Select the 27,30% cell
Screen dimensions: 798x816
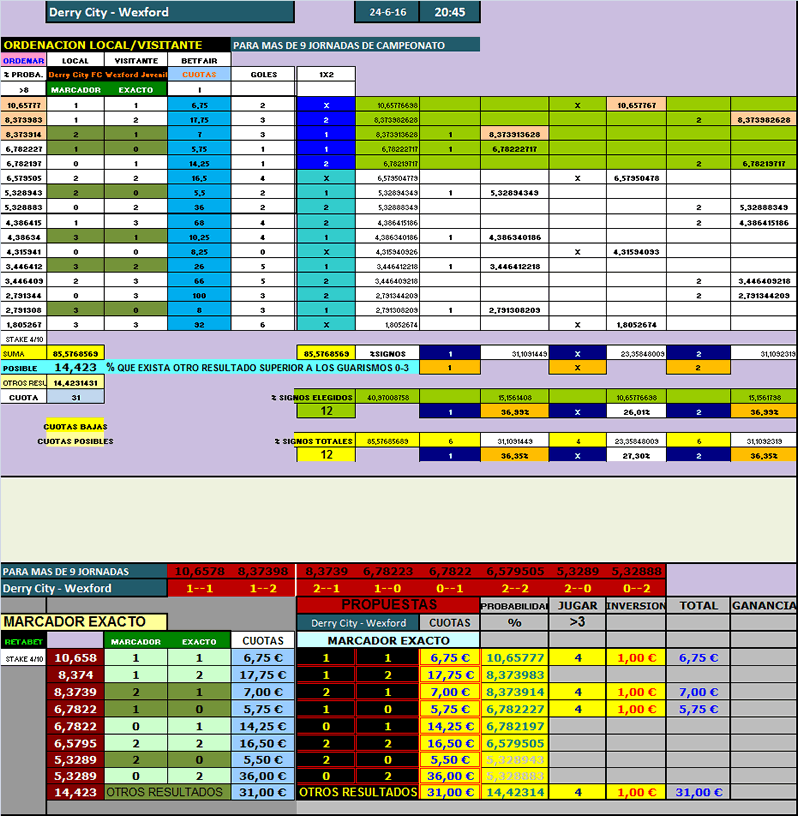tap(636, 455)
